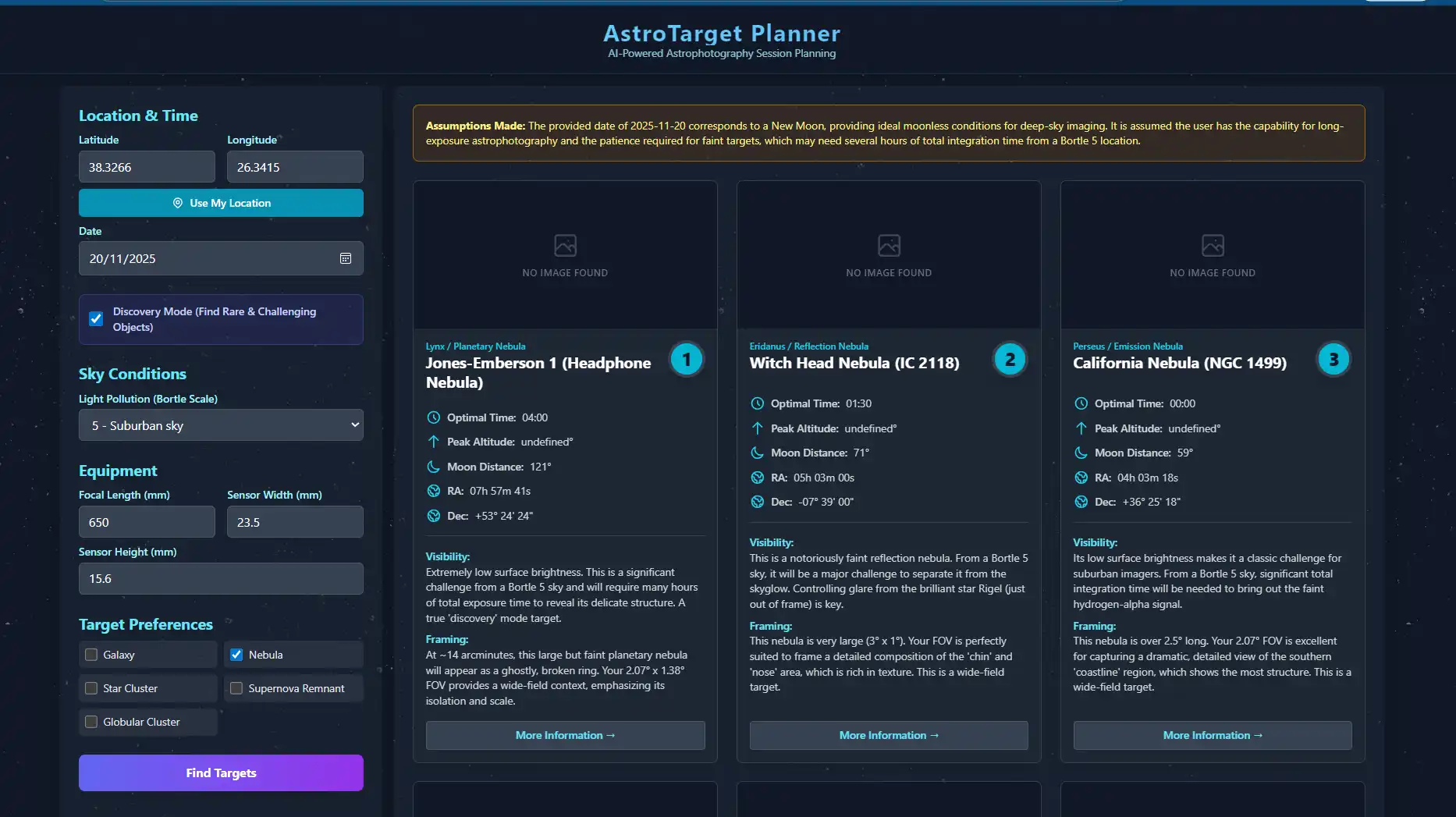
Task: Click the calendar icon in Date field
Action: [x=346, y=258]
